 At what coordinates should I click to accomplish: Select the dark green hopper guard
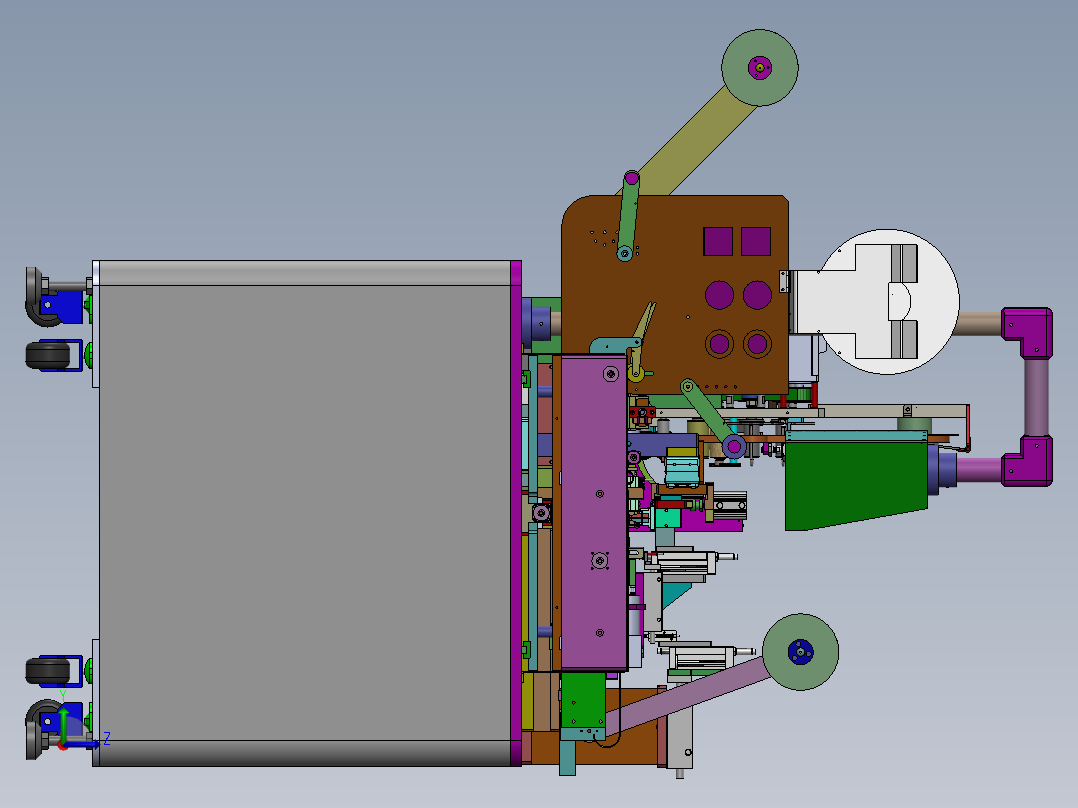[x=857, y=485]
